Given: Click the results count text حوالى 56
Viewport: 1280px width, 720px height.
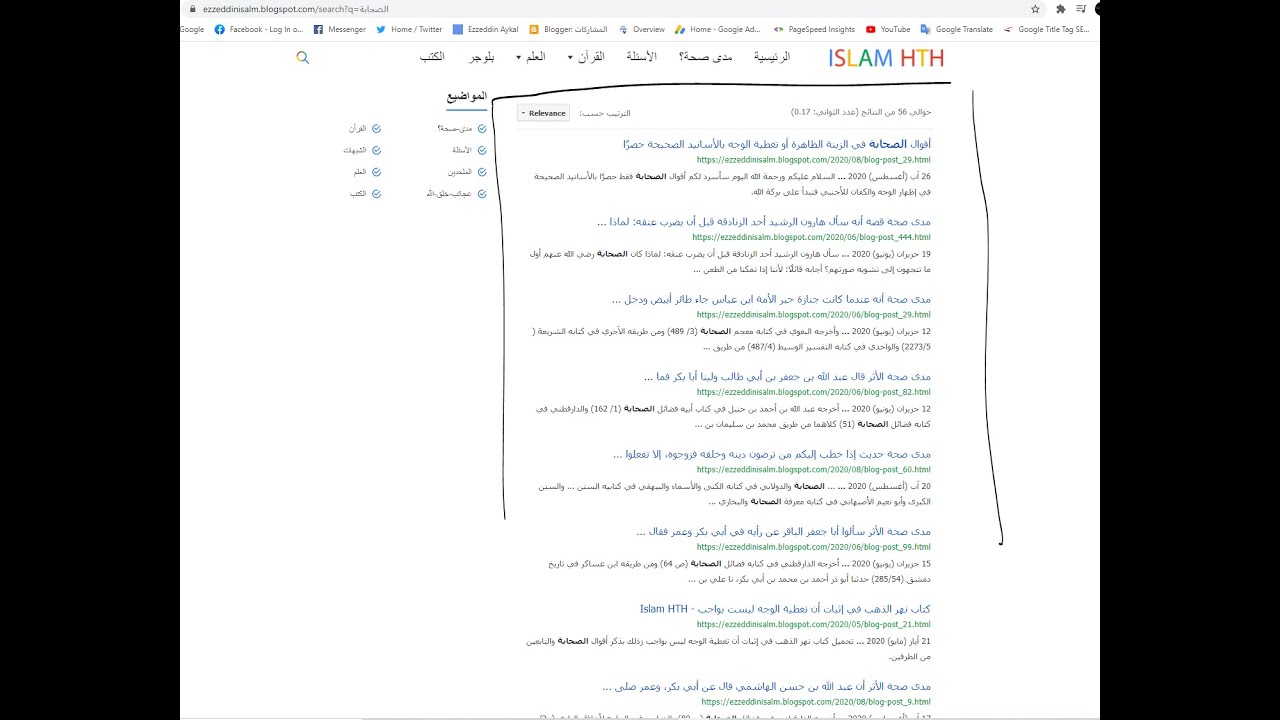Looking at the screenshot, I should coord(861,113).
